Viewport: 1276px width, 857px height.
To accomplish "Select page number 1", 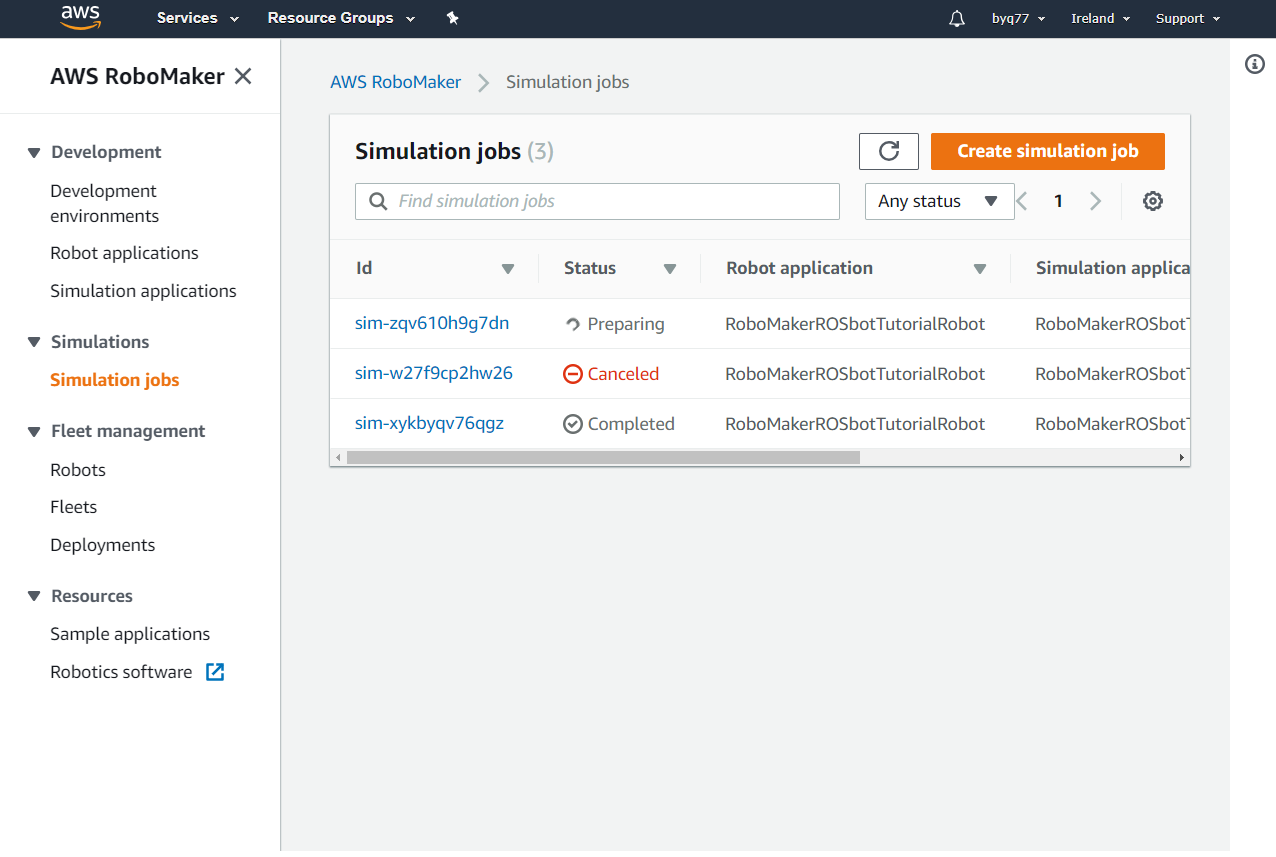I will tap(1058, 201).
